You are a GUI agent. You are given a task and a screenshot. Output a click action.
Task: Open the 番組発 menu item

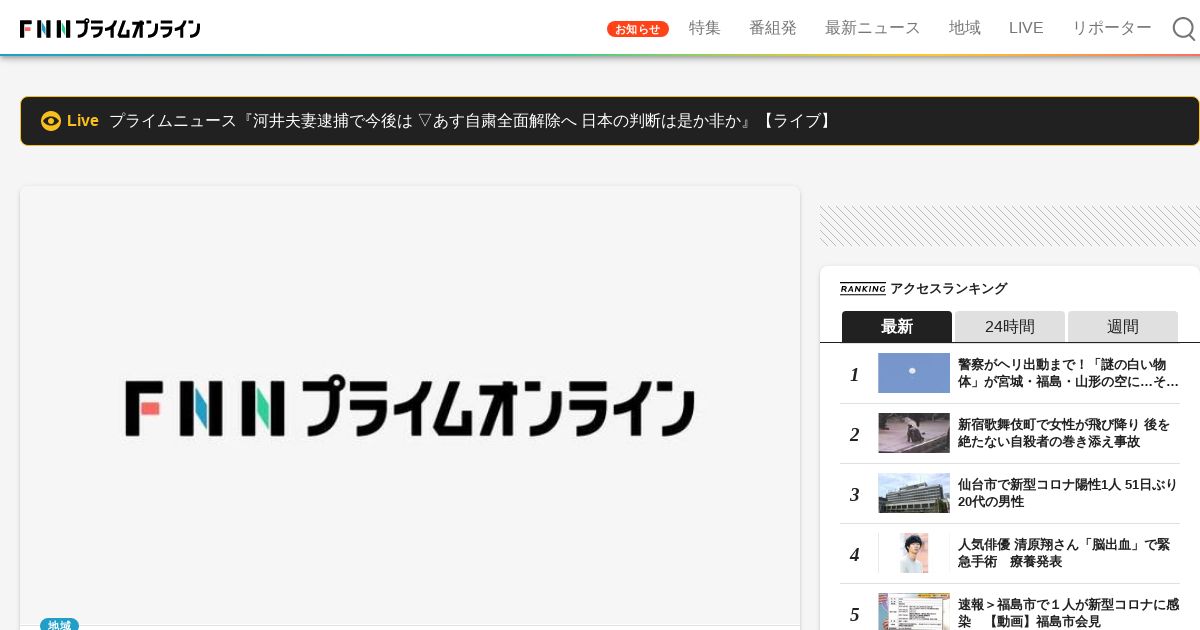pos(773,28)
